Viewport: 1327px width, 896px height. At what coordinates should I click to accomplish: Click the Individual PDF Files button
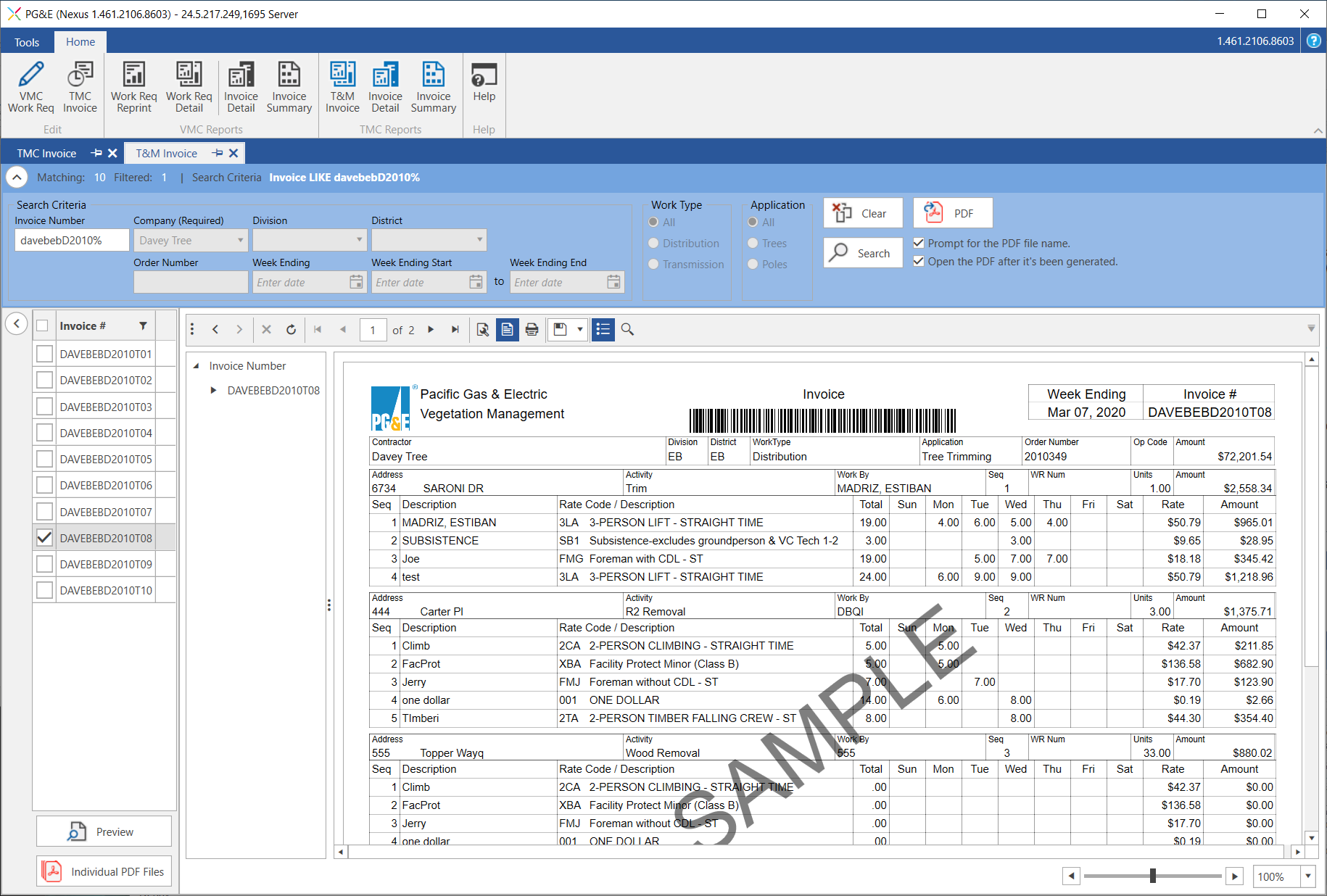(x=104, y=871)
